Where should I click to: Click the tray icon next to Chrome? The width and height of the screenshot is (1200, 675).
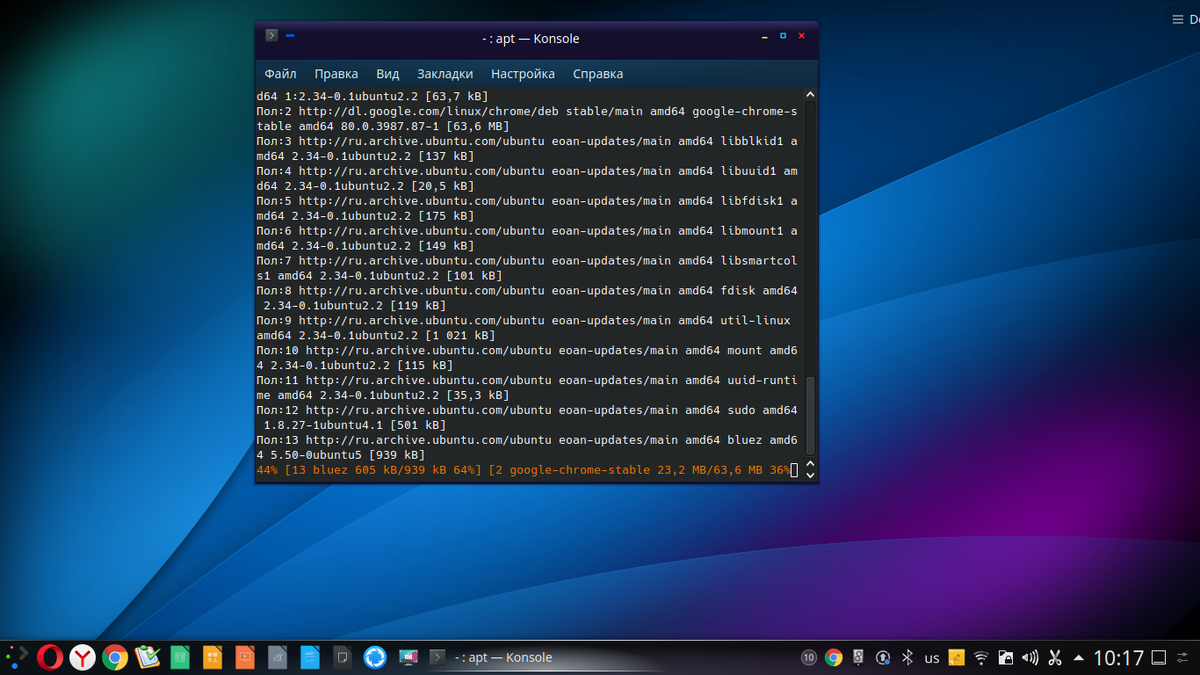click(x=859, y=658)
